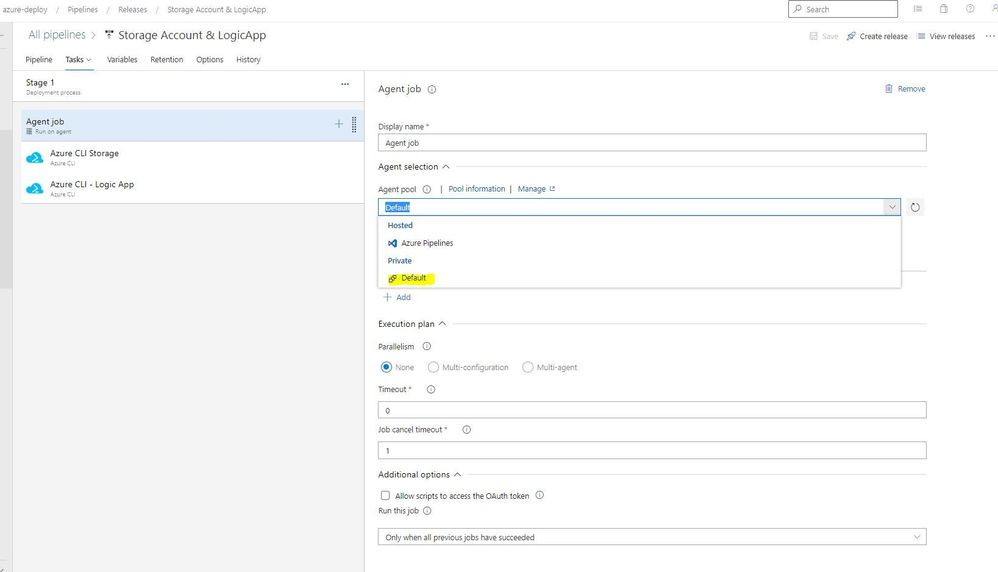Collapse the Additional options section

pyautogui.click(x=457, y=475)
